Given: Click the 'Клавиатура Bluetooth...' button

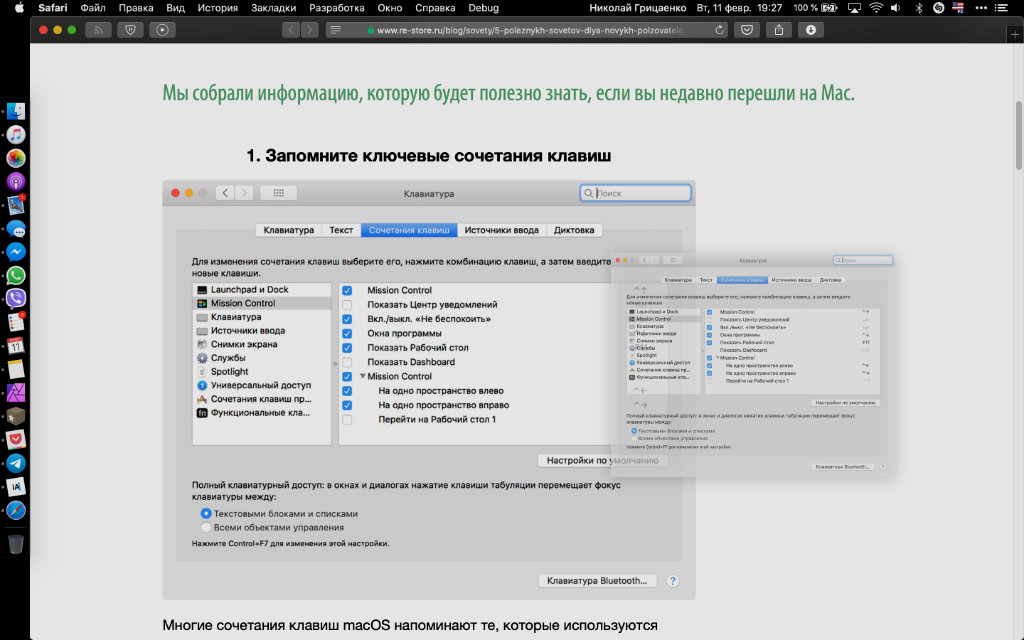Looking at the screenshot, I should pyautogui.click(x=598, y=581).
